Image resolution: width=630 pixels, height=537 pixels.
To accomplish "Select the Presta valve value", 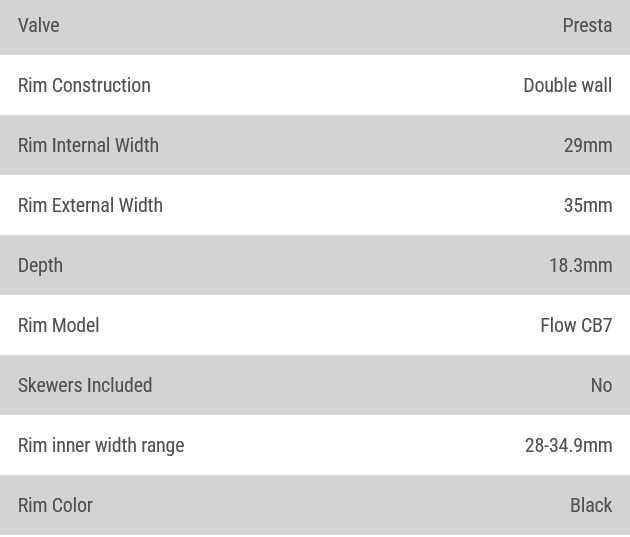I will pyautogui.click(x=587, y=26).
